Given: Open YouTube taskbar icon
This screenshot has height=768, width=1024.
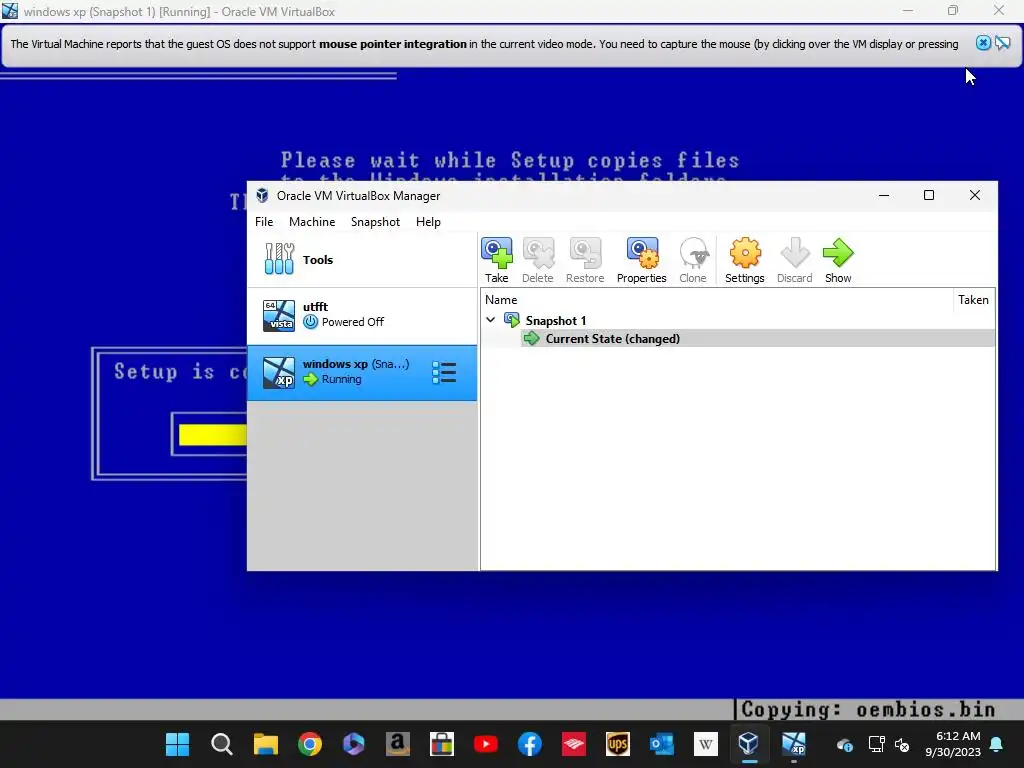Looking at the screenshot, I should (x=485, y=744).
